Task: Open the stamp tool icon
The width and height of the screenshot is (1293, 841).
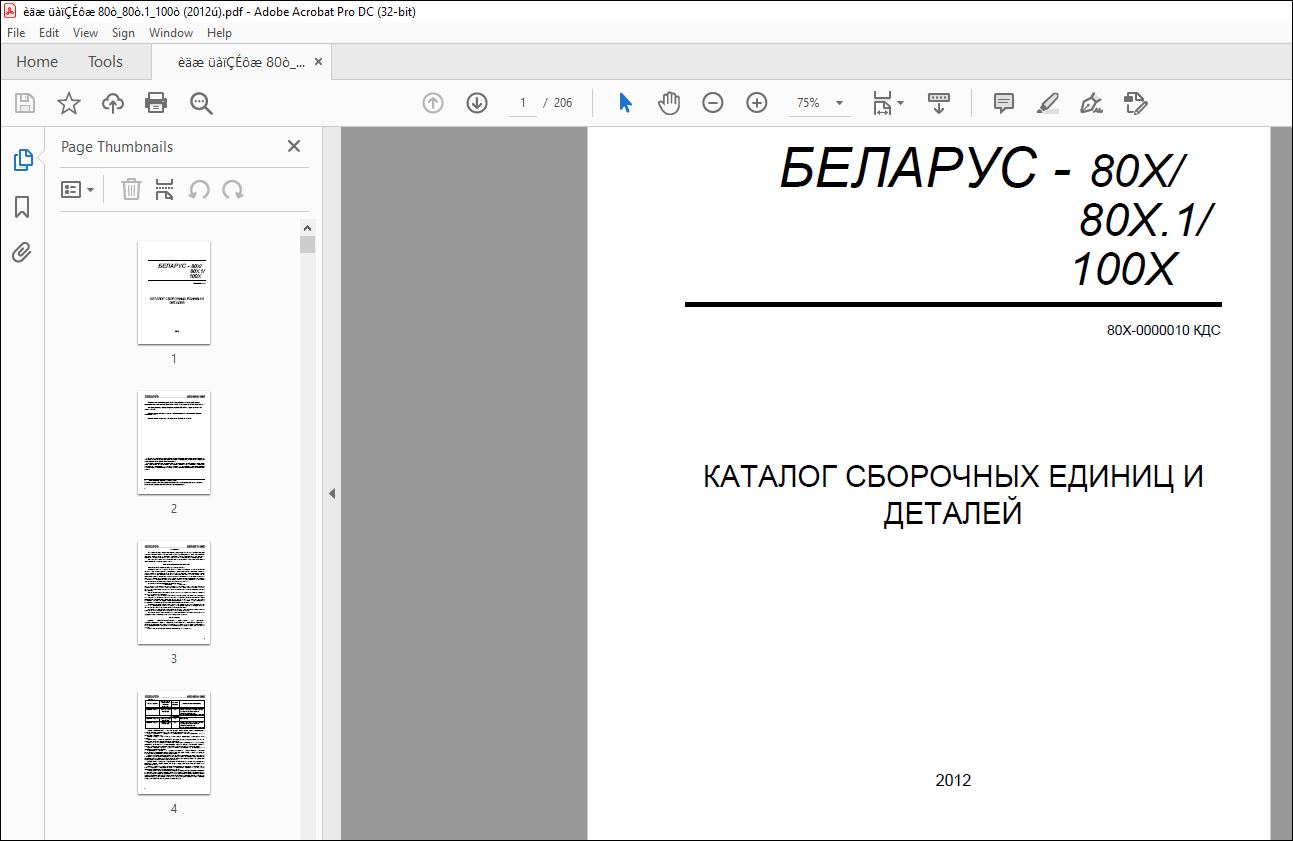Action: 1135,103
